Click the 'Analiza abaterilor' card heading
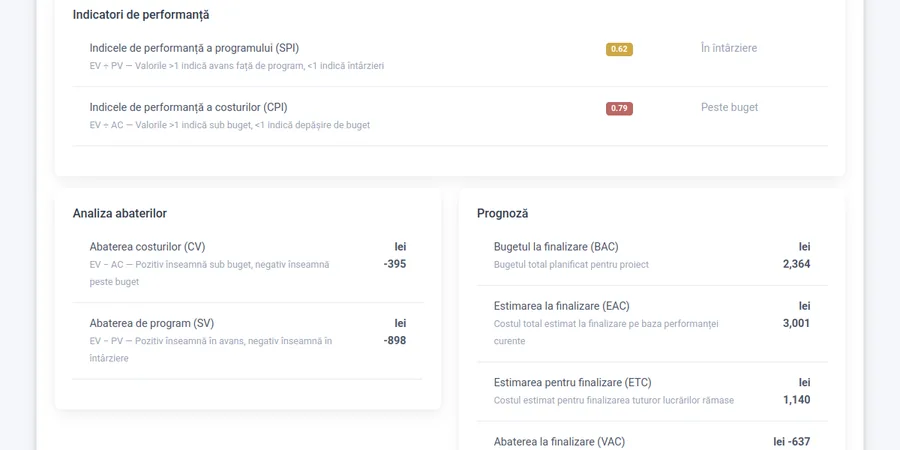Image resolution: width=900 pixels, height=450 pixels. (x=119, y=214)
